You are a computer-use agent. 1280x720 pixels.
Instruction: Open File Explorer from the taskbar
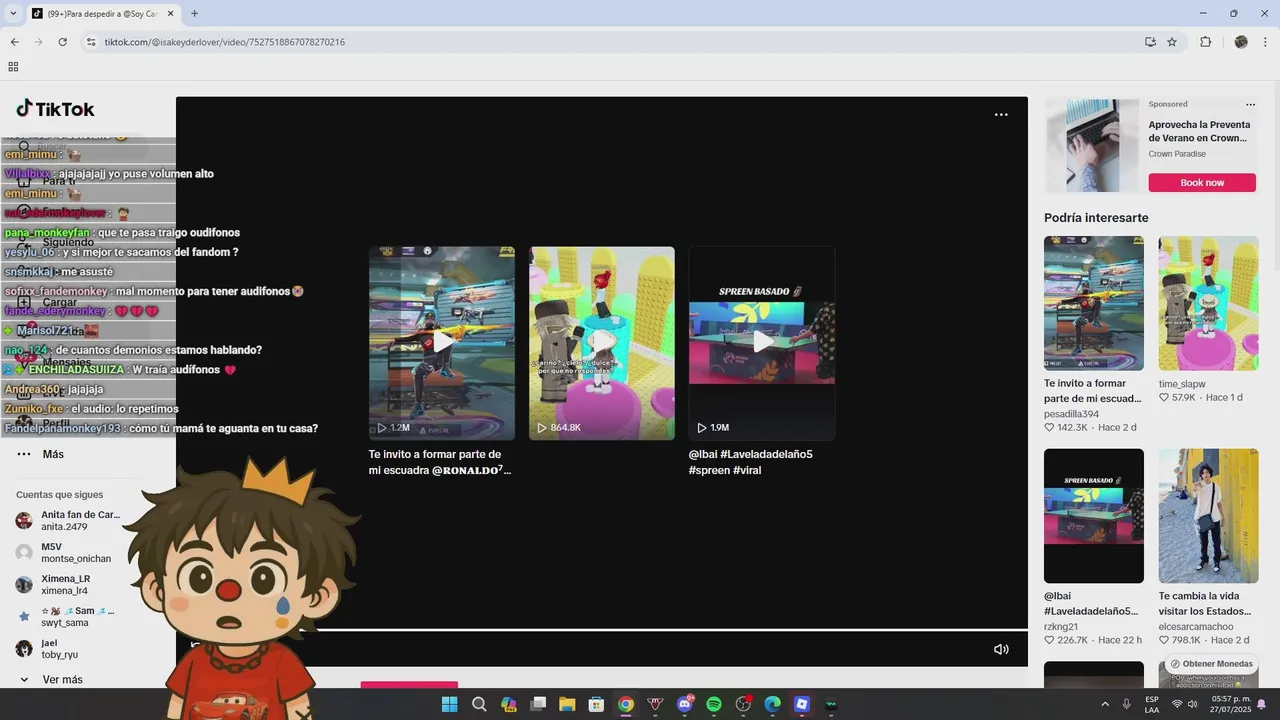tap(567, 704)
